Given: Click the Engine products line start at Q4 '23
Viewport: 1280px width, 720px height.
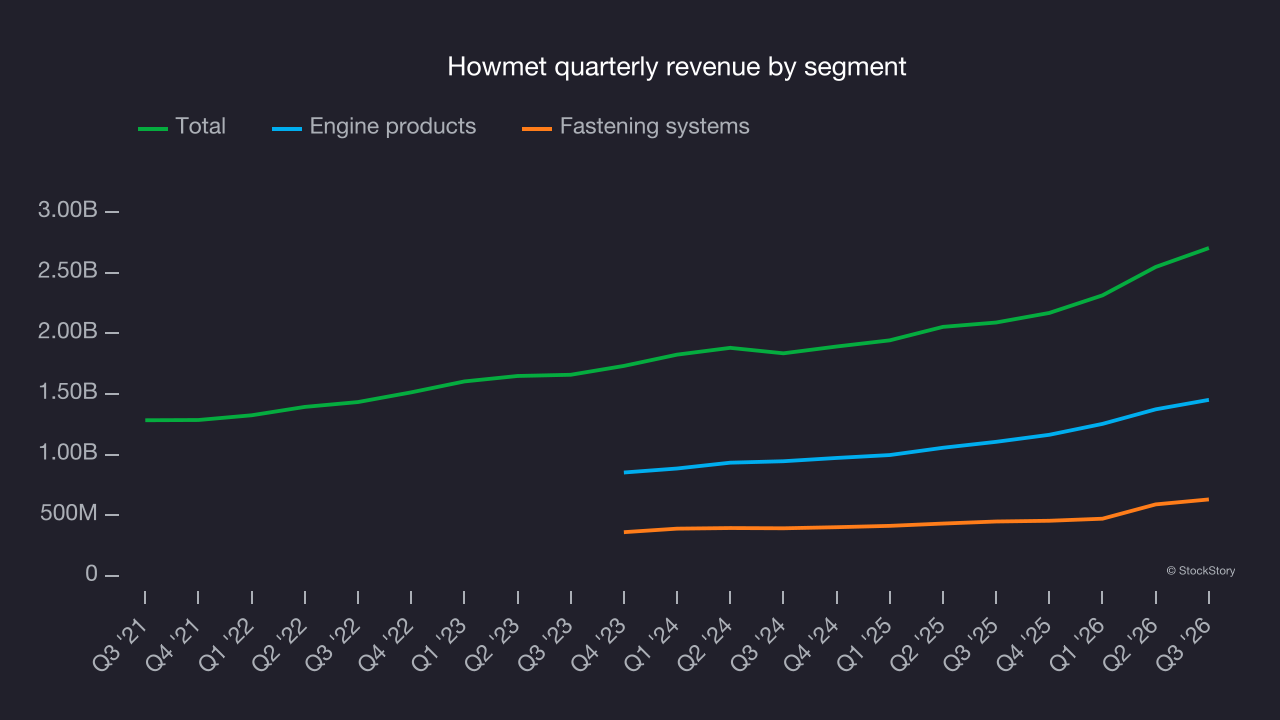Looking at the screenshot, I should (624, 472).
